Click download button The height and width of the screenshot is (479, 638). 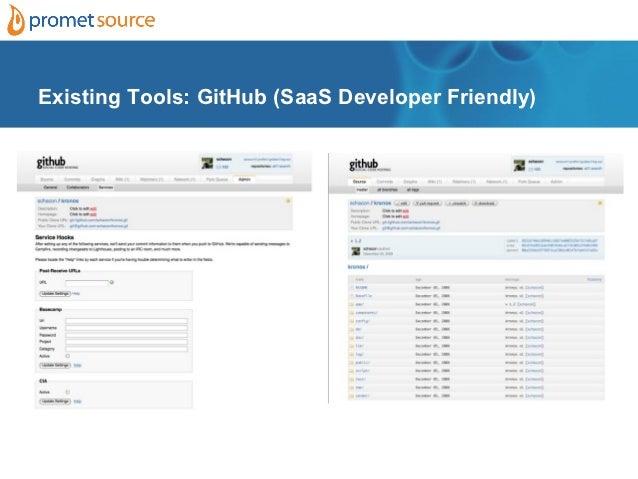(485, 203)
